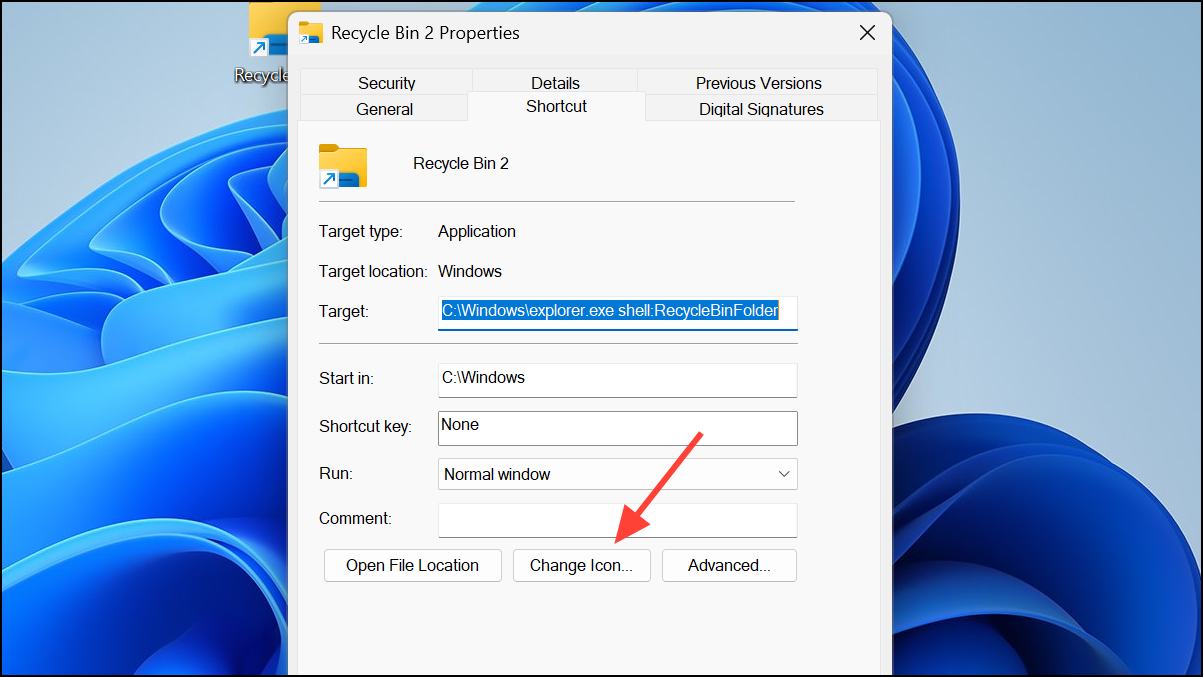The width and height of the screenshot is (1203, 677).
Task: Open the Previous Versions tab
Action: [x=759, y=83]
